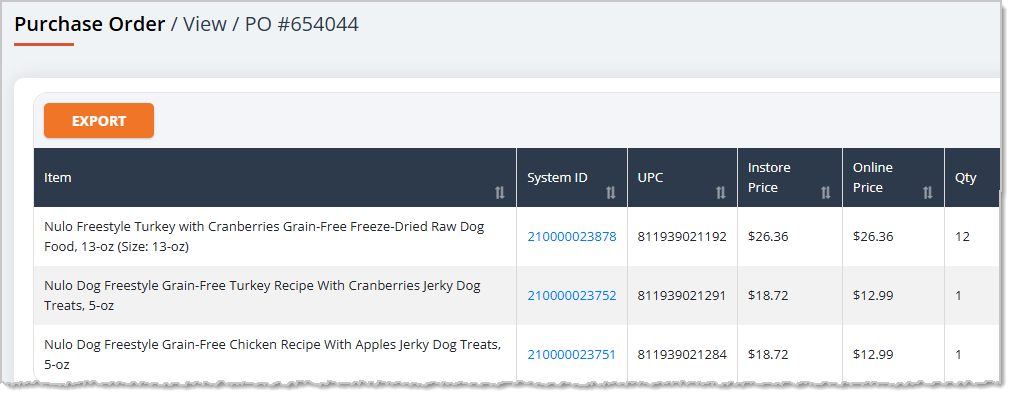
Task: Open System ID link 210000023751
Action: [571, 354]
